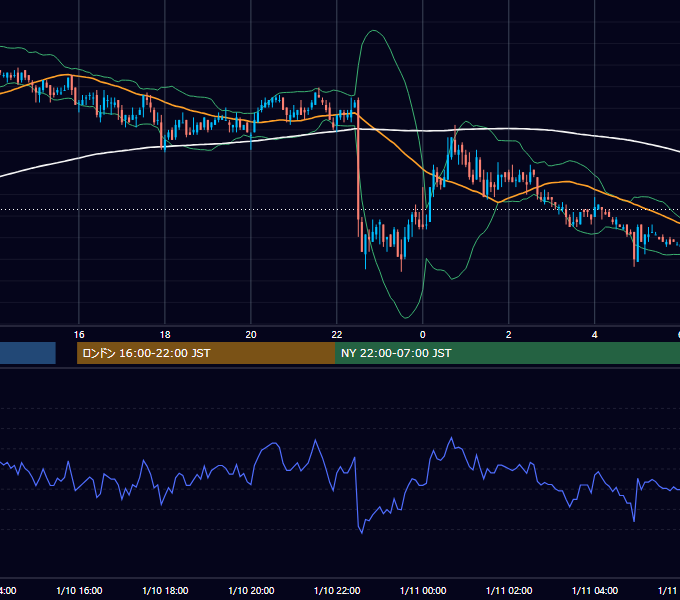Click the 4 hour label on price chart axis
The width and height of the screenshot is (680, 600).
595,335
